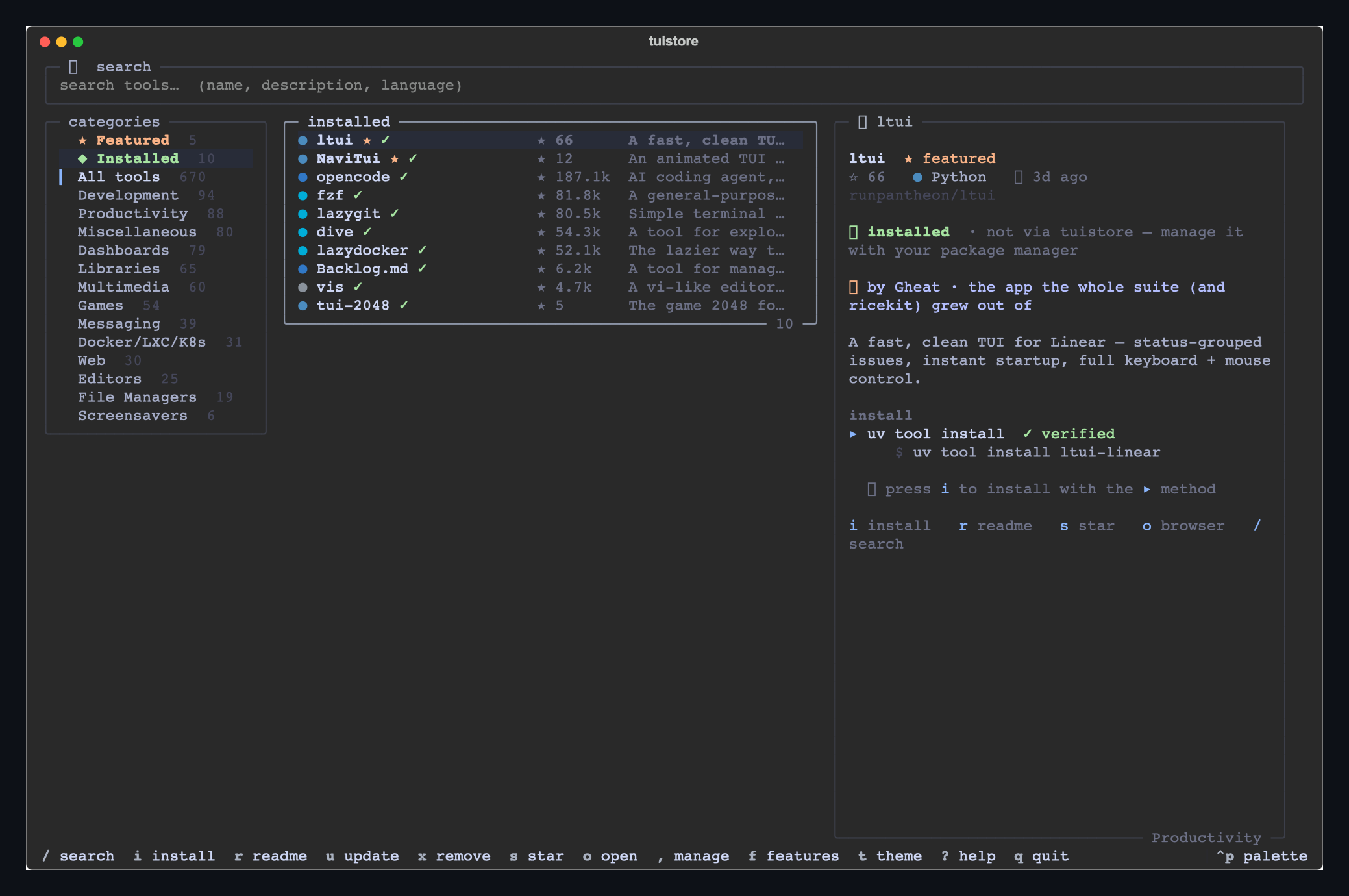
Task: Click the orange featured star next to NaviTui
Action: (395, 158)
